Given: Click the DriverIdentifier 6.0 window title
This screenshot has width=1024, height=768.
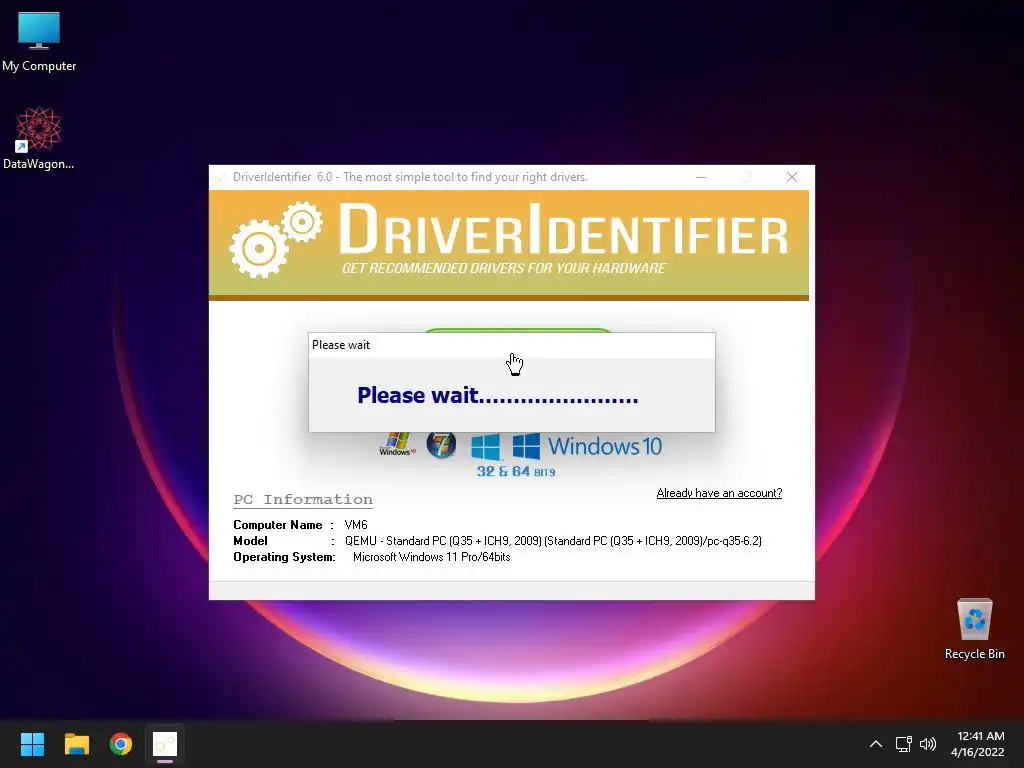Looking at the screenshot, I should click(x=410, y=177).
